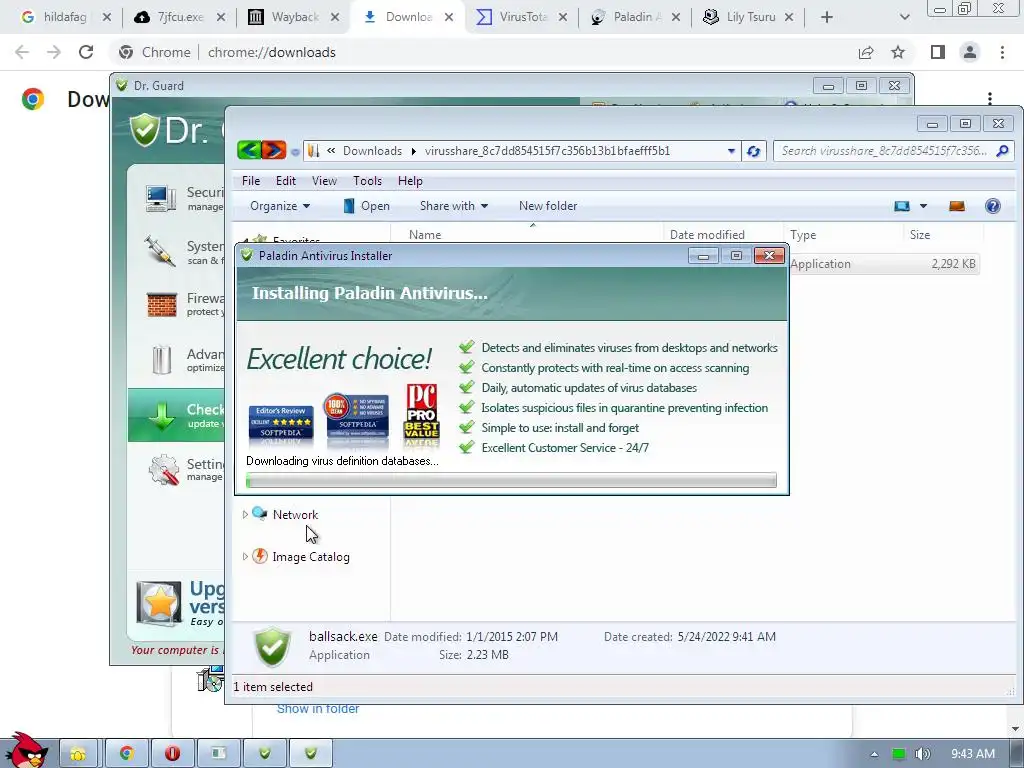The width and height of the screenshot is (1024, 768).
Task: Toggle the preview pane icon in Explorer
Action: (x=957, y=206)
